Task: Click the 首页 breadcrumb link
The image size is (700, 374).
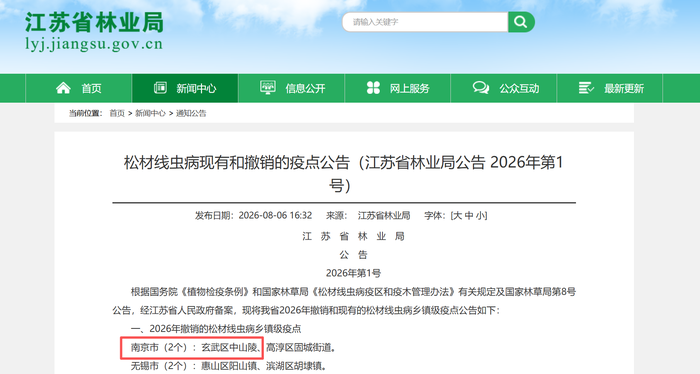Action: [x=117, y=113]
